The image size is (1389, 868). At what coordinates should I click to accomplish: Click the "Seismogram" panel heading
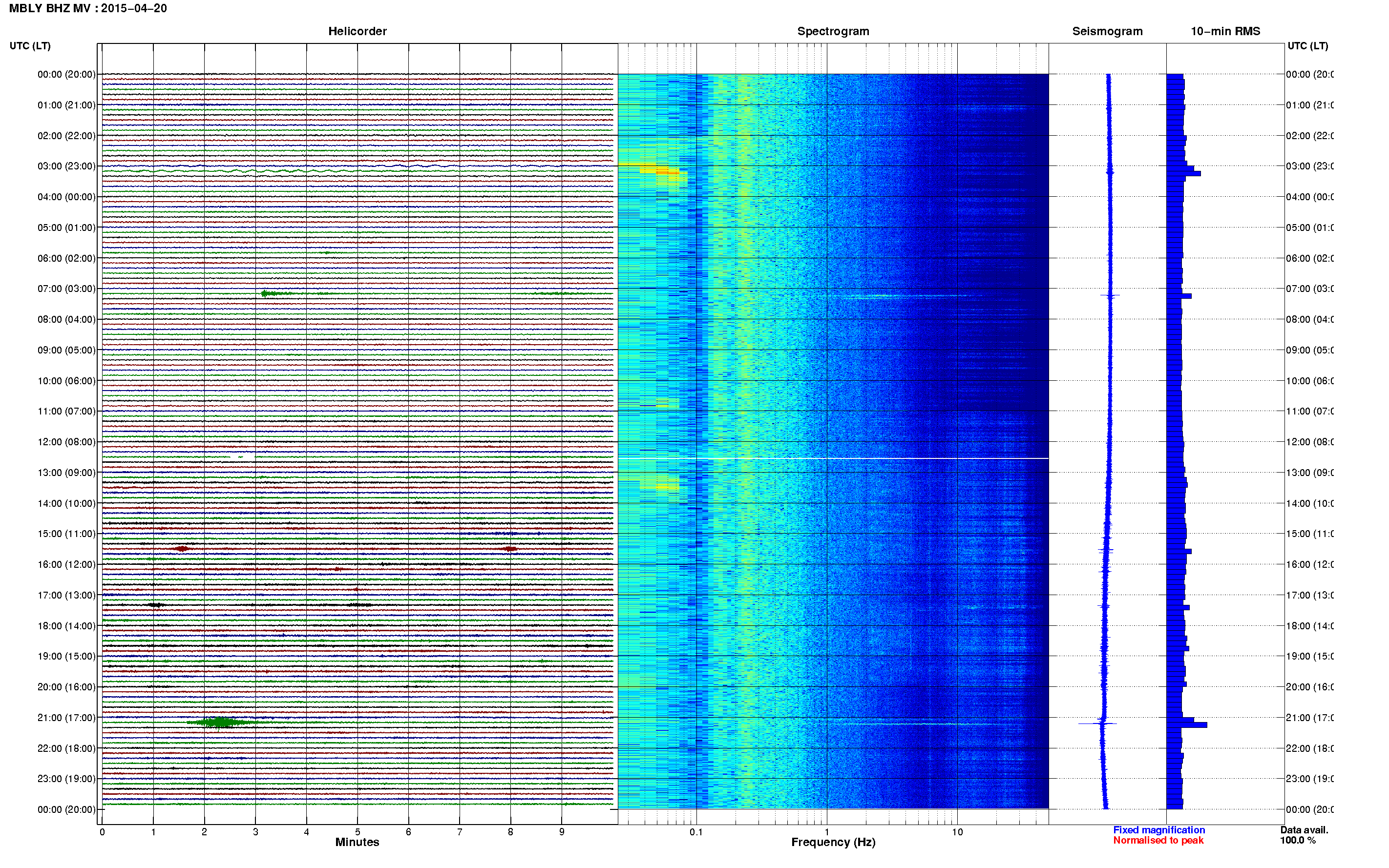pyautogui.click(x=1107, y=32)
